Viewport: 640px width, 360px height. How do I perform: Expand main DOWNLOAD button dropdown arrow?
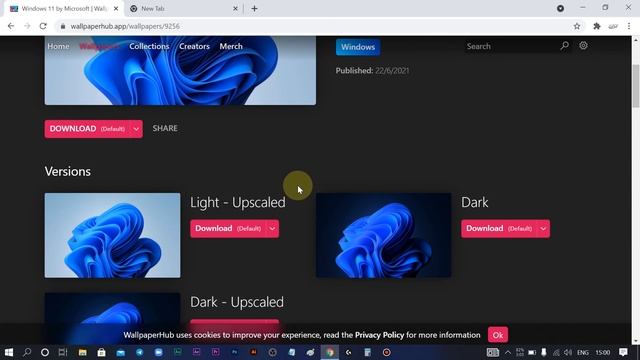pos(136,129)
